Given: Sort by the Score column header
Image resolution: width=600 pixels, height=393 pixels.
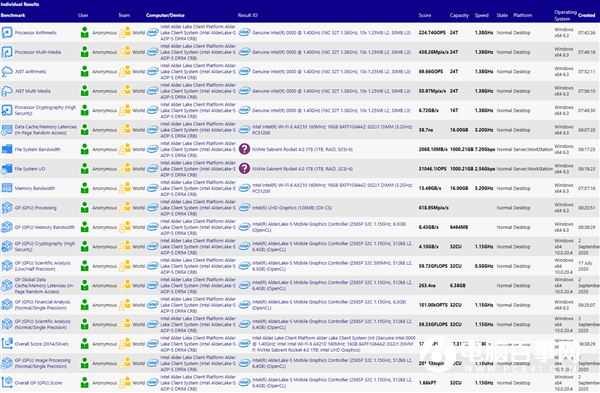Looking at the screenshot, I should 425,15.
